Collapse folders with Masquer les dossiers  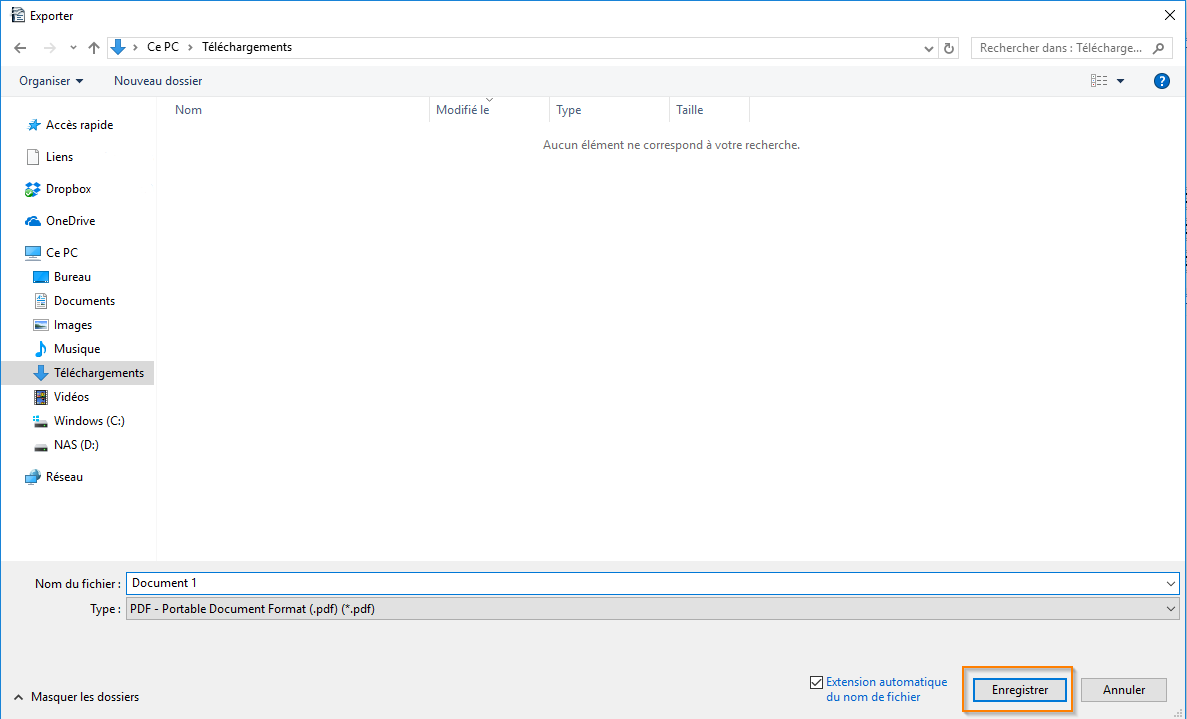tap(76, 697)
